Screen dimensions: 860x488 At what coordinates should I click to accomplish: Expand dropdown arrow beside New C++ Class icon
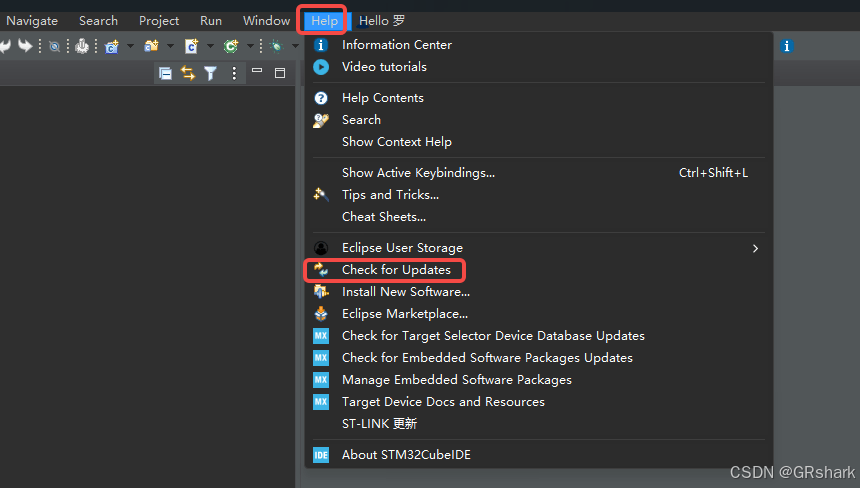pos(250,46)
